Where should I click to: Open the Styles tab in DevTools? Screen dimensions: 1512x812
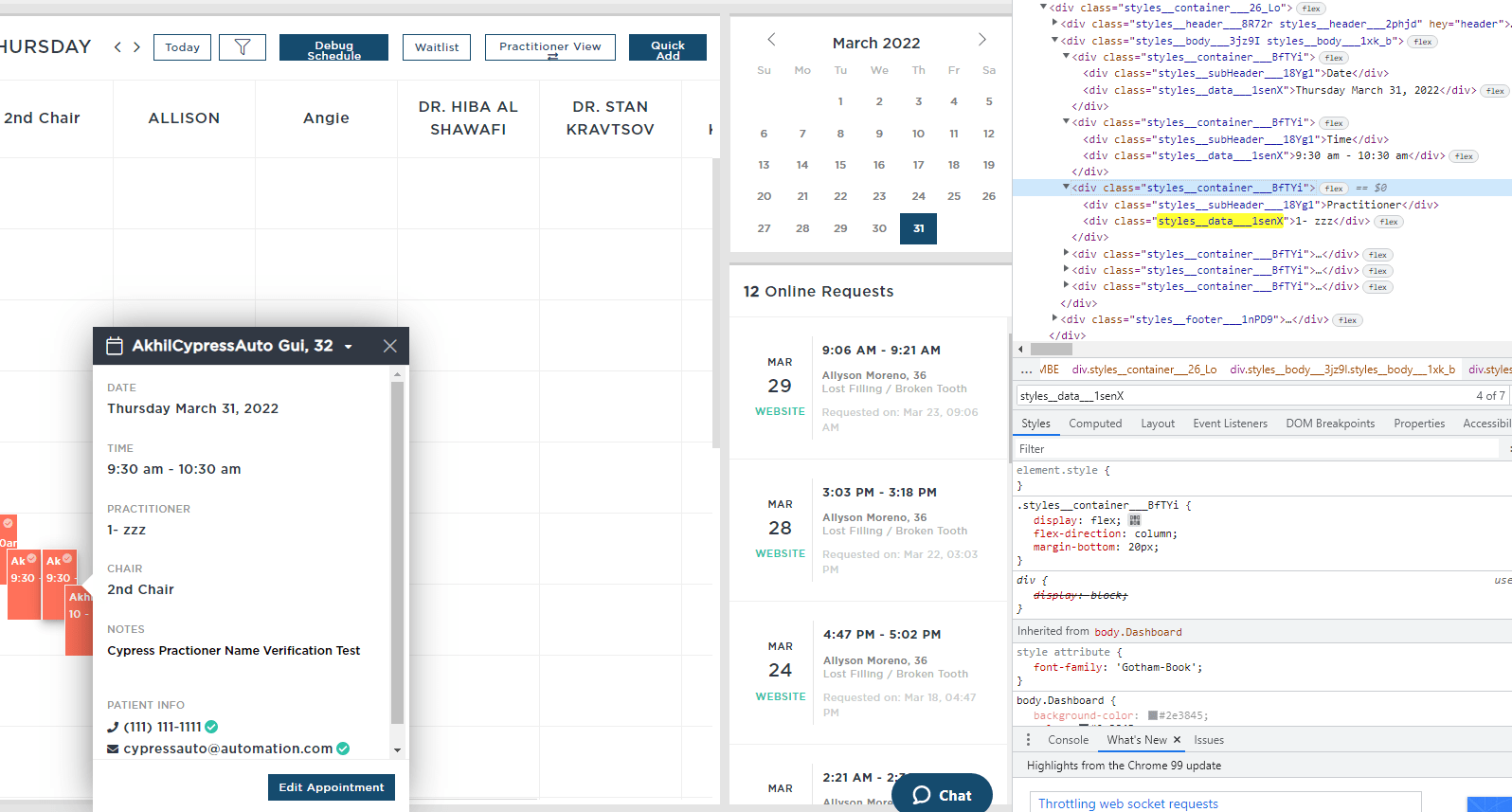(x=1035, y=424)
